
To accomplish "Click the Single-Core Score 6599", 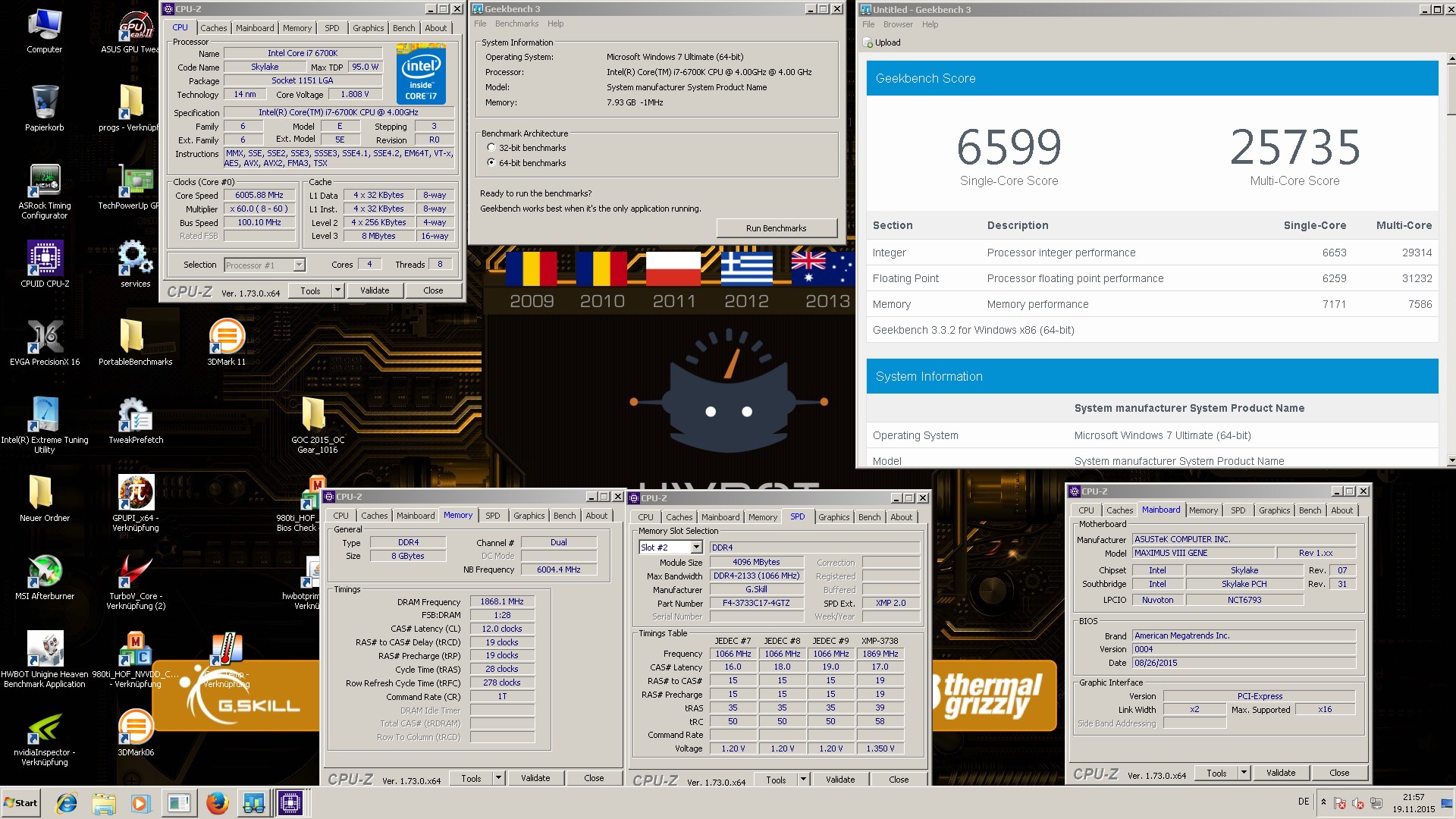I will pos(1009,147).
